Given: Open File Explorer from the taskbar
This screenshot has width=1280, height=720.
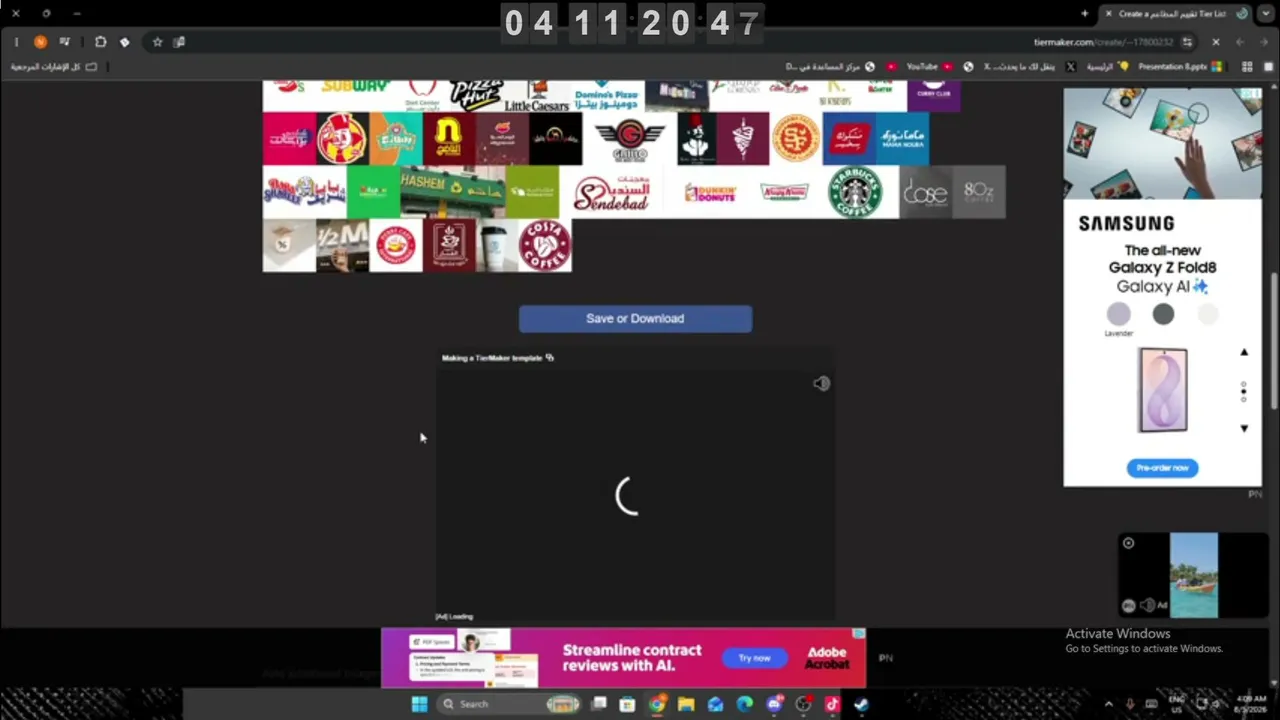Looking at the screenshot, I should coord(686,704).
